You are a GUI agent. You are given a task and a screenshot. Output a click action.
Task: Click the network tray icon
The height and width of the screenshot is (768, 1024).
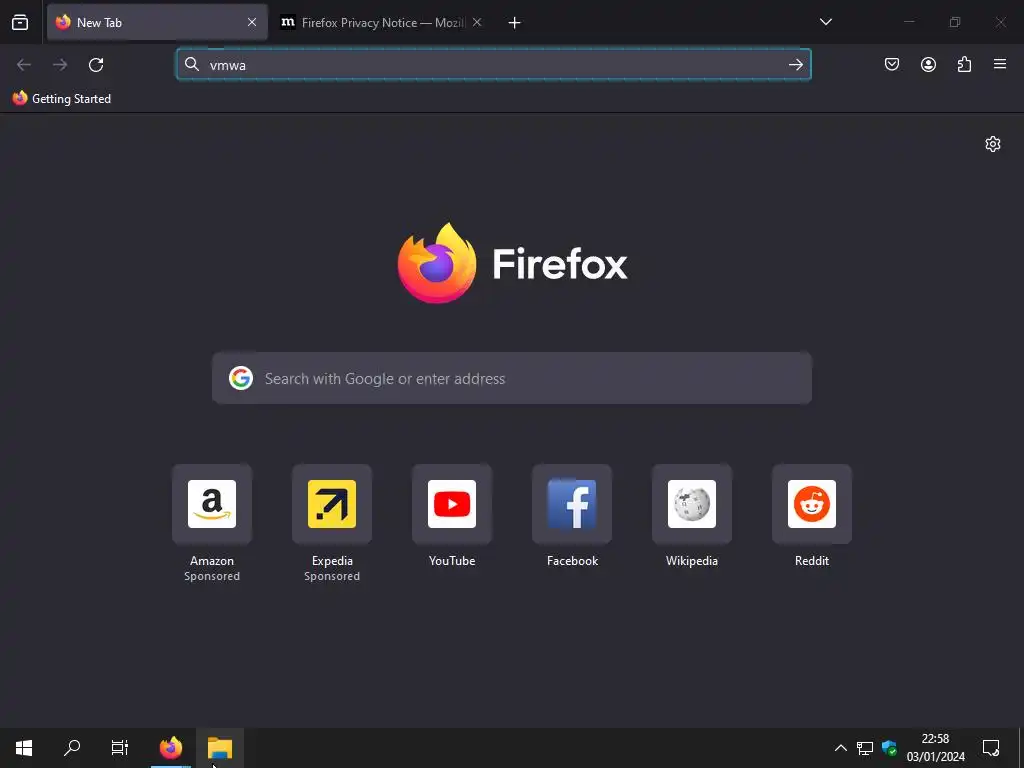point(865,748)
